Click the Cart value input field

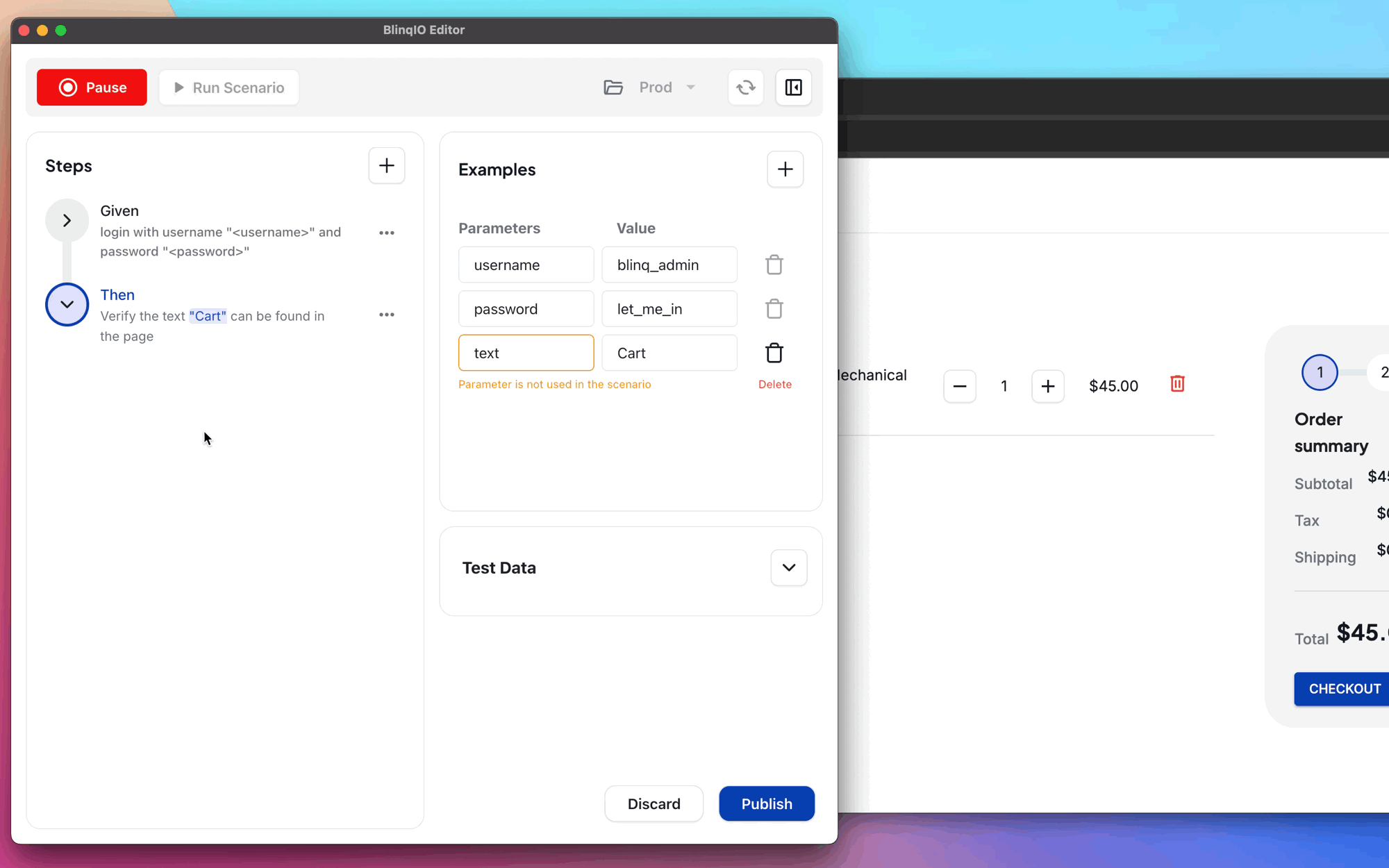point(670,353)
